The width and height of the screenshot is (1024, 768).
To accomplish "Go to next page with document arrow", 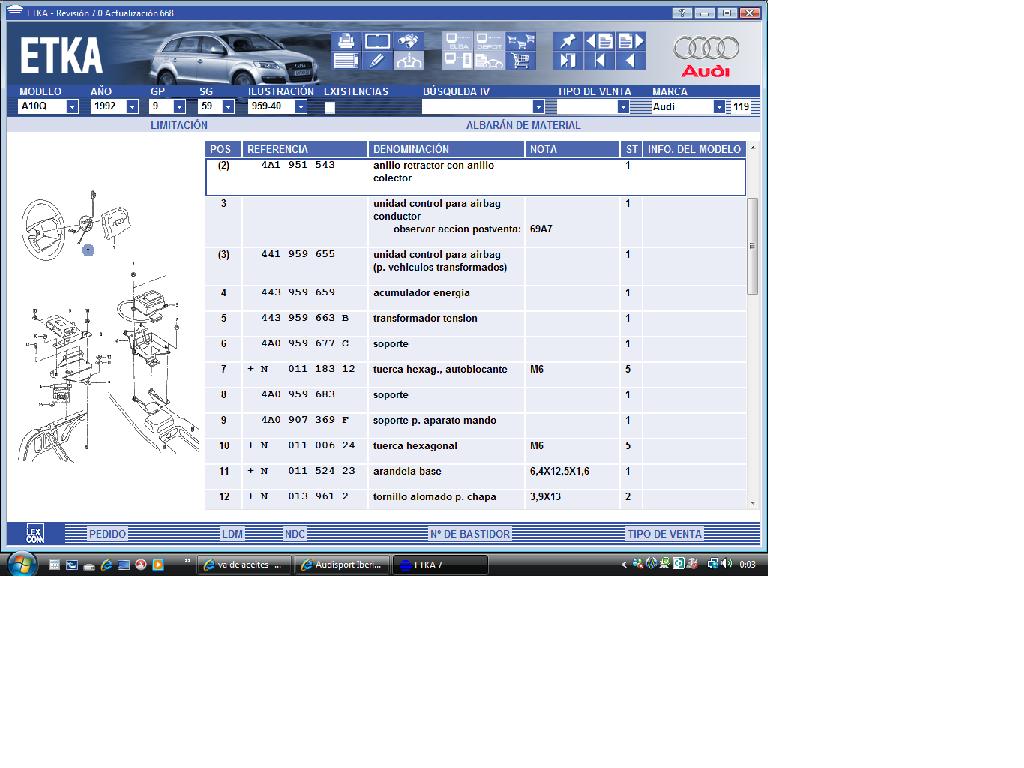I will click(631, 41).
